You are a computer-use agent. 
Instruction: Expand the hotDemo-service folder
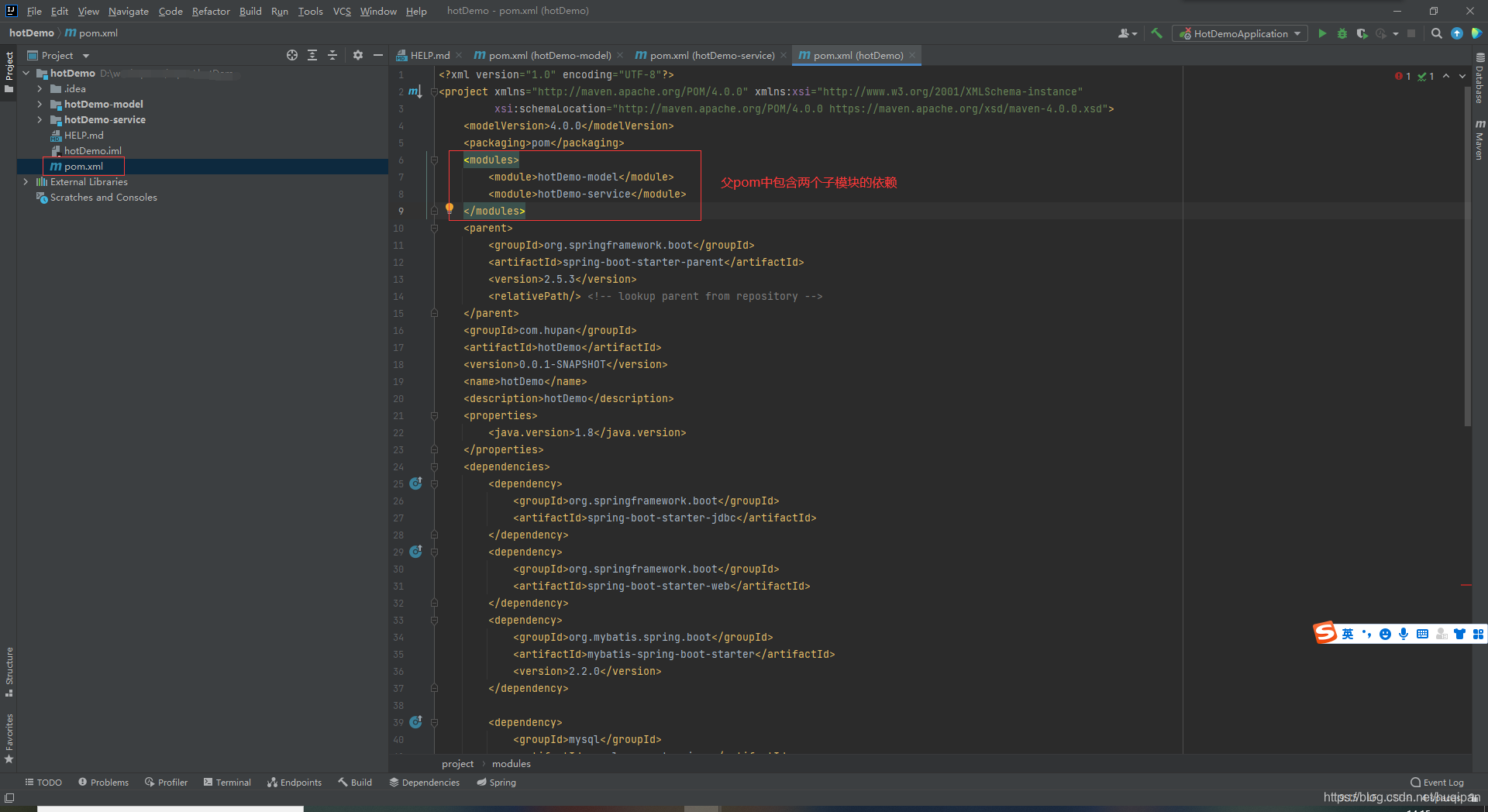[x=40, y=119]
